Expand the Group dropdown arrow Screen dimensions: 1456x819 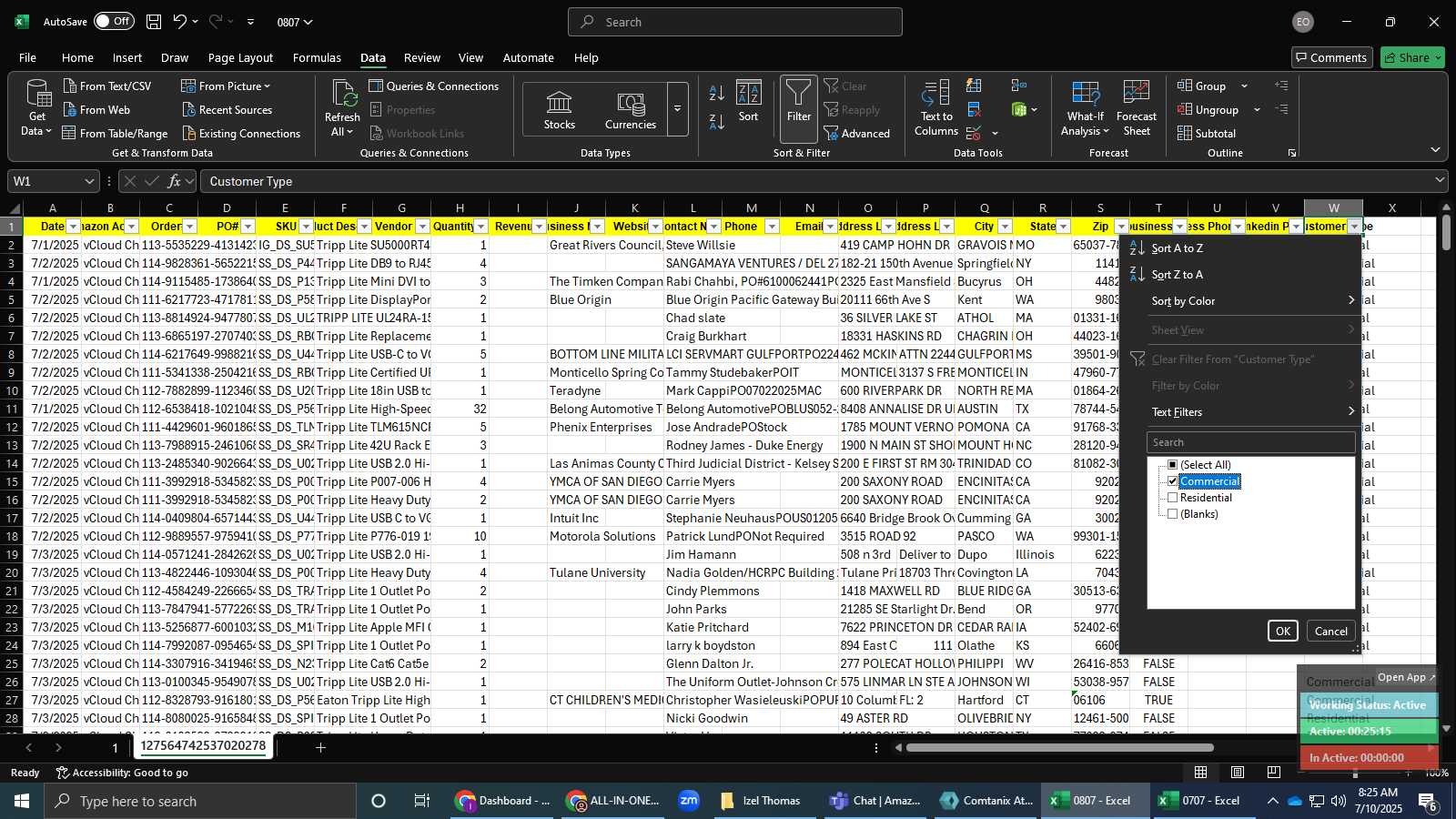tap(1244, 86)
